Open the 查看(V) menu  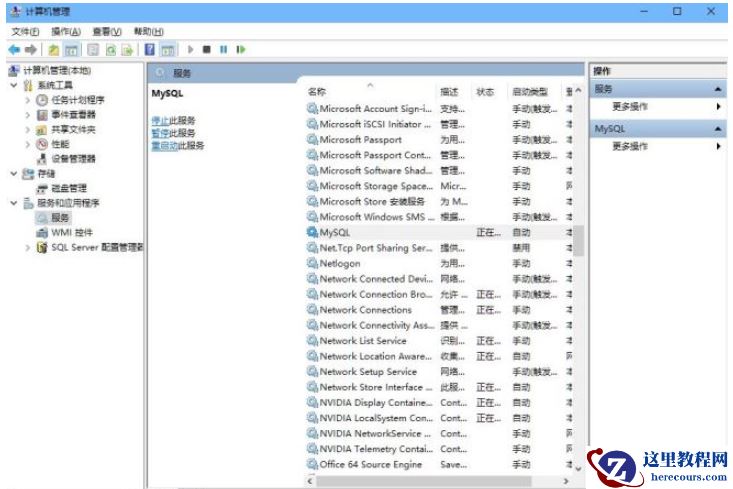point(107,31)
